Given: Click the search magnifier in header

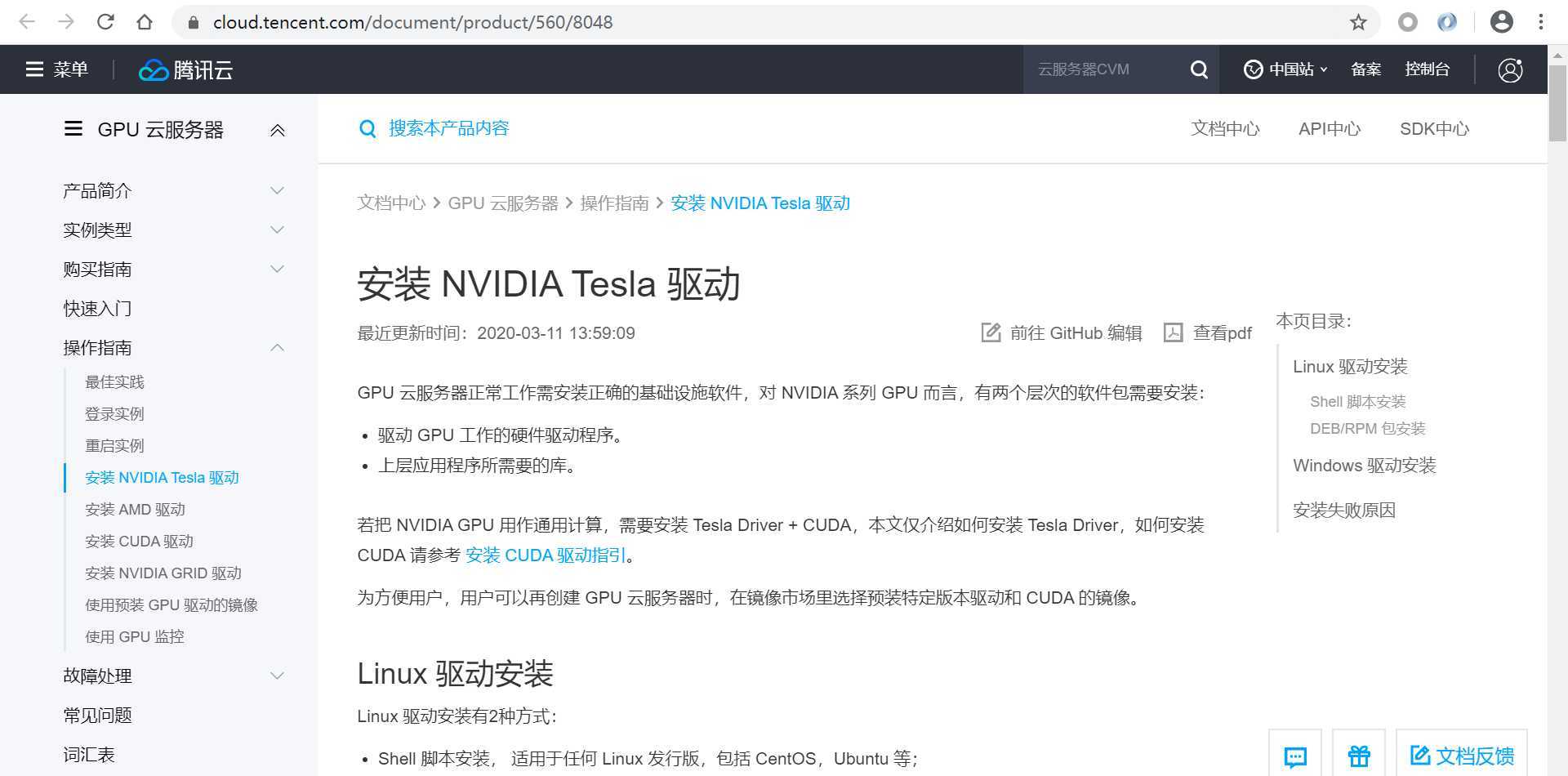Looking at the screenshot, I should click(x=1198, y=69).
